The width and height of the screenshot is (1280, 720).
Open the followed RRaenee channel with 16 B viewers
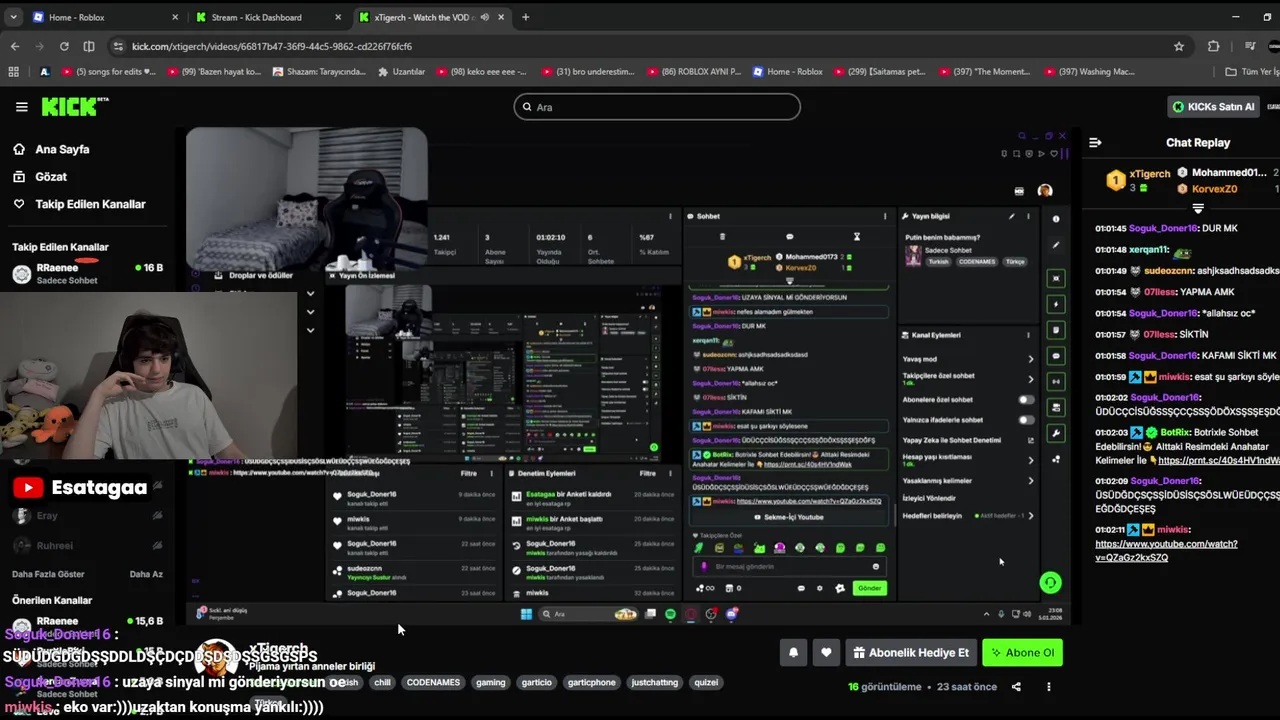pyautogui.click(x=87, y=274)
